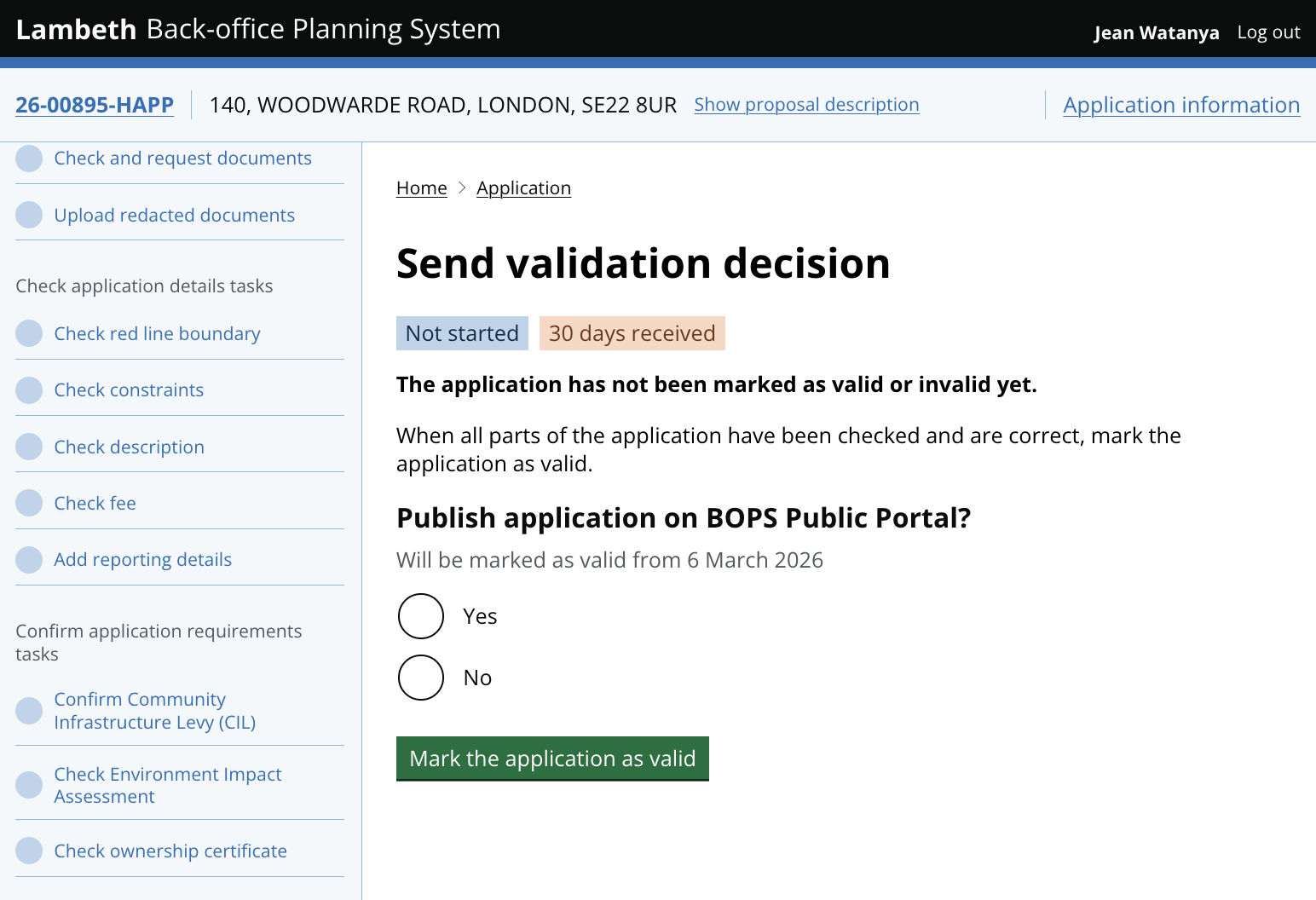Viewport: 1316px width, 900px height.
Task: Open the Check constraints task link
Action: pos(129,389)
